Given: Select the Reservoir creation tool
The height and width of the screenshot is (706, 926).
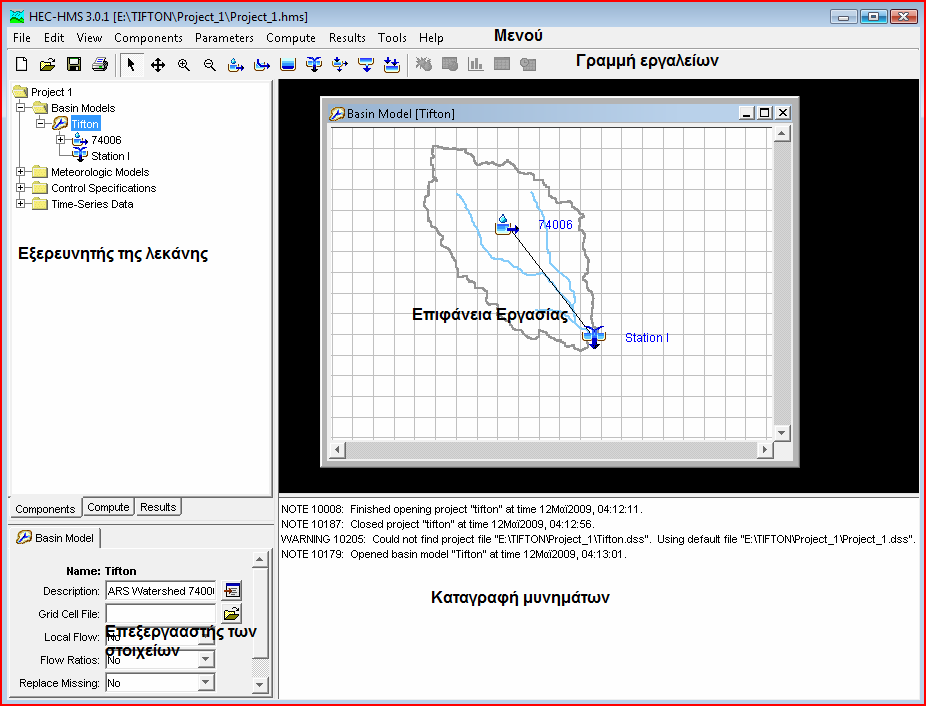Looking at the screenshot, I should pyautogui.click(x=288, y=64).
